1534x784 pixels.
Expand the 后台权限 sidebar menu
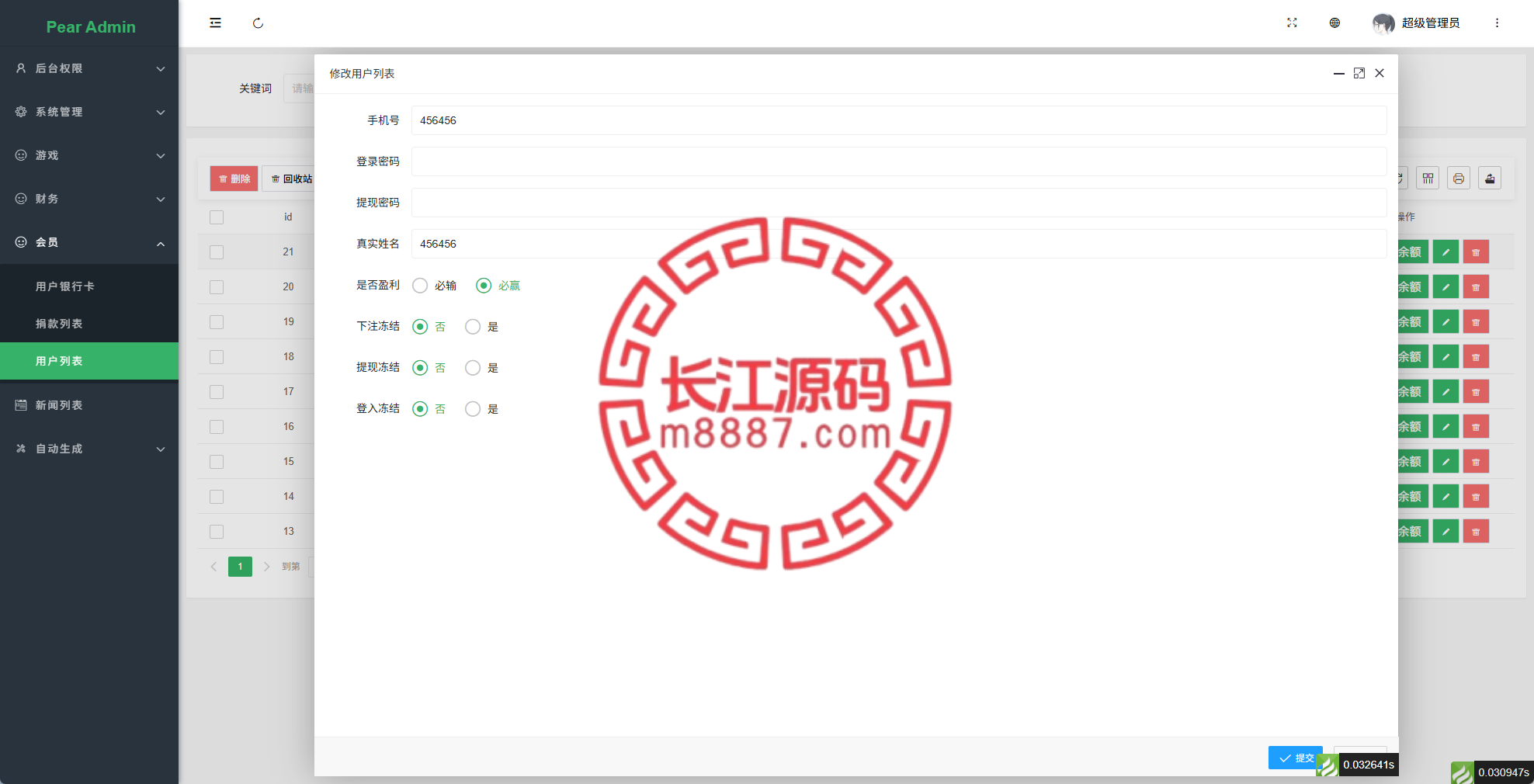coord(89,68)
